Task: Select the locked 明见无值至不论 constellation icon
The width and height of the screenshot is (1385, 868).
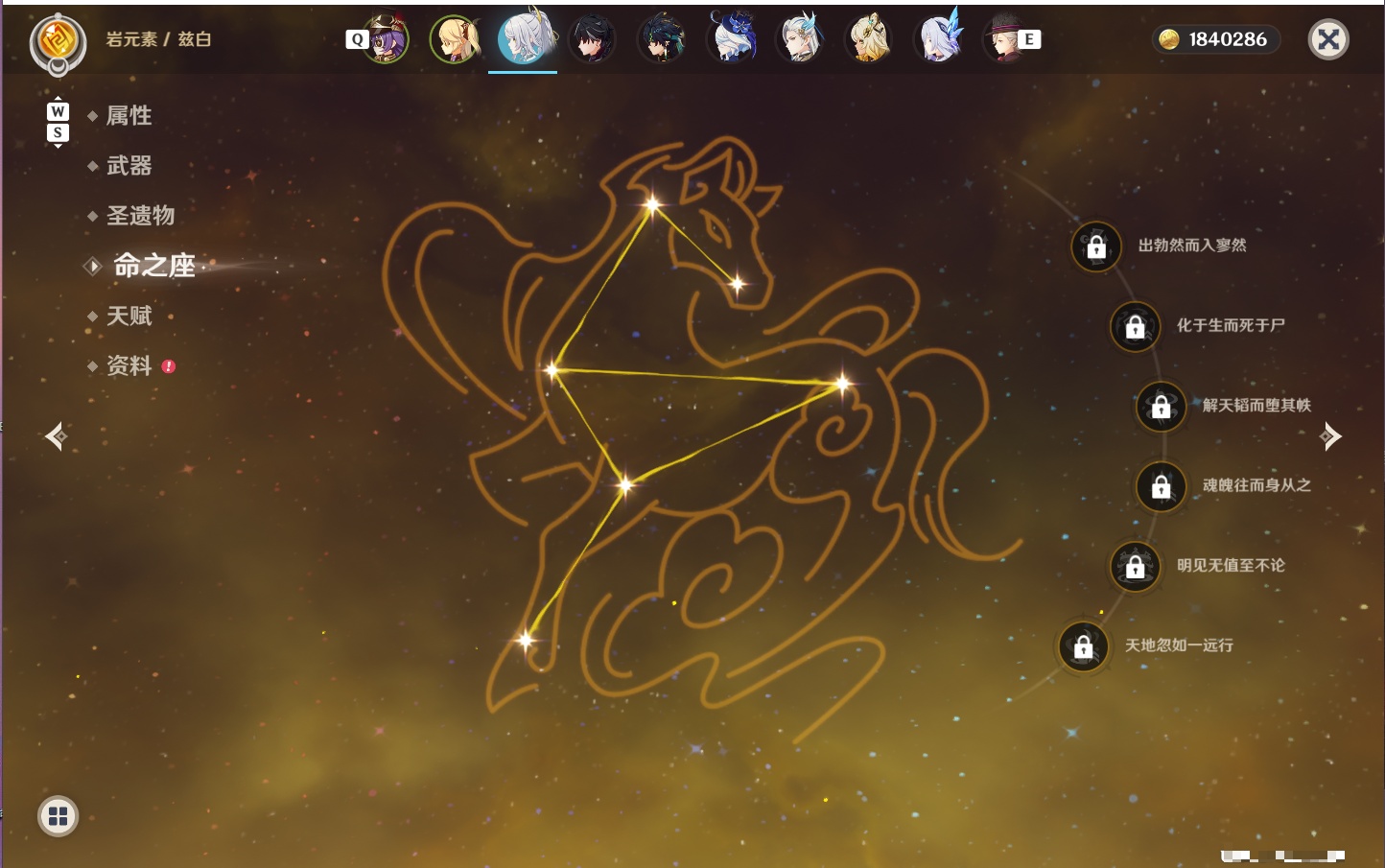Action: [1135, 566]
